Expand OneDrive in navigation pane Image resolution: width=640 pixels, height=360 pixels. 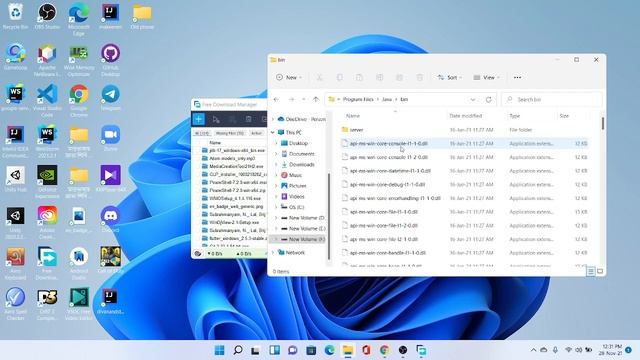pos(273,119)
